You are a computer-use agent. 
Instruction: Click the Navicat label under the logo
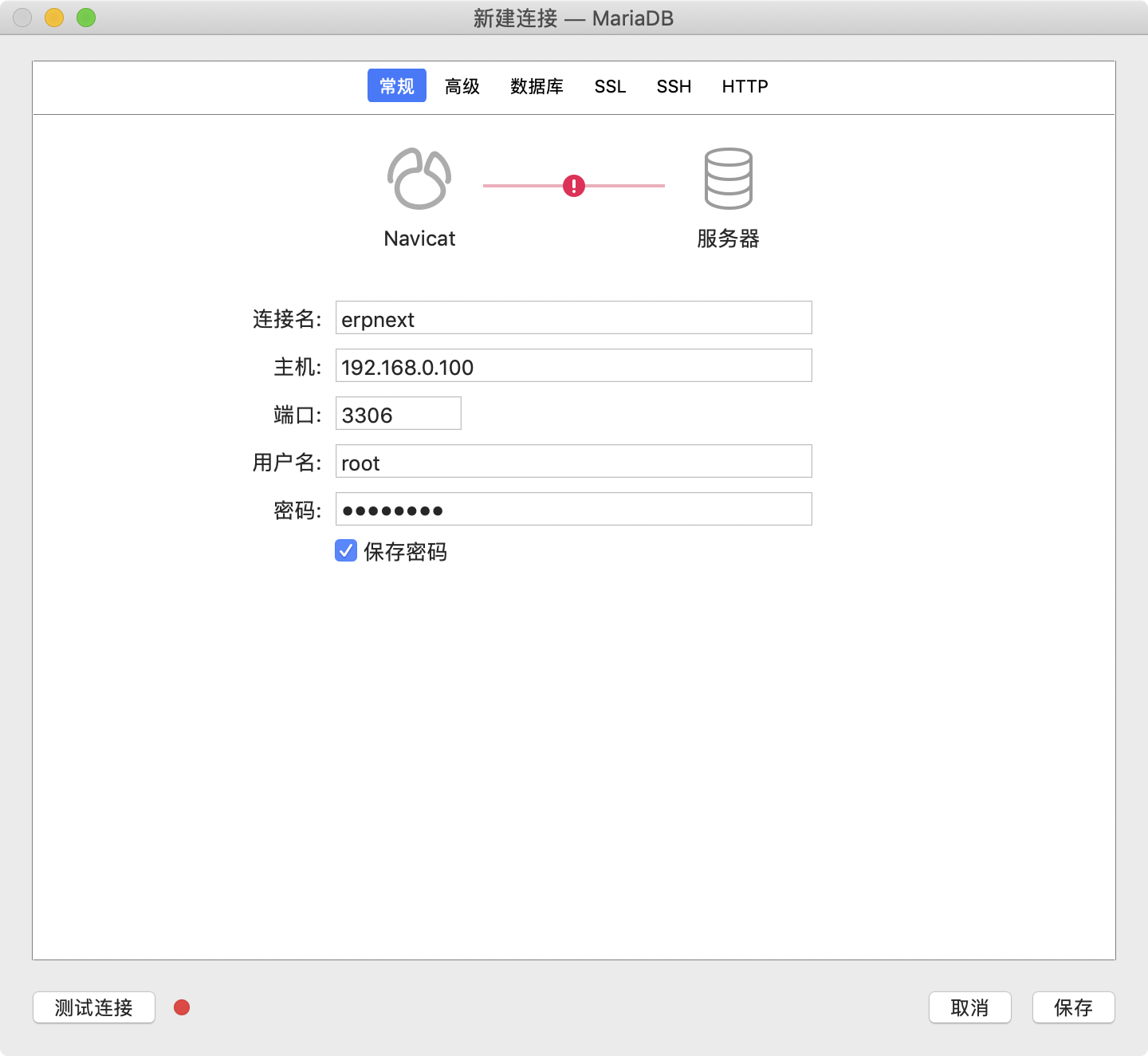click(419, 238)
